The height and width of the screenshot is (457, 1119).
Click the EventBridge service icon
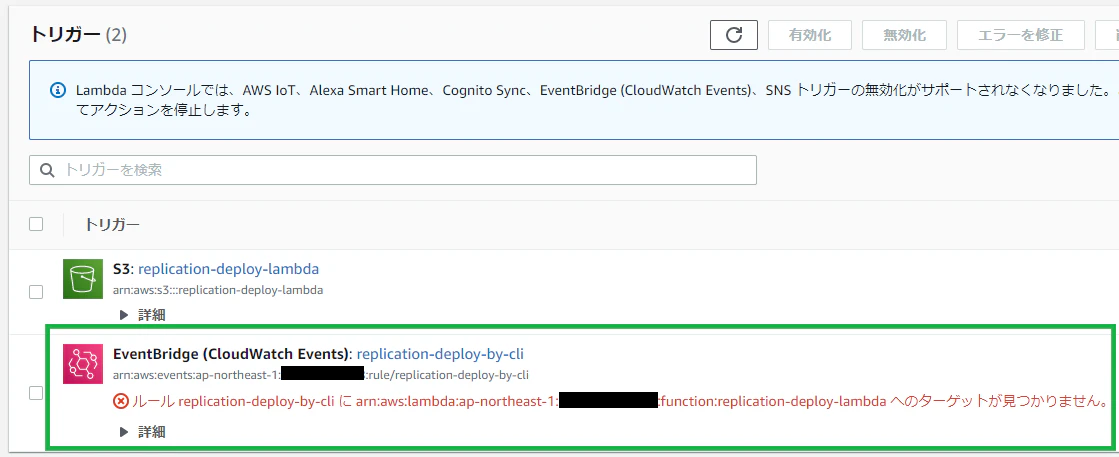pyautogui.click(x=83, y=364)
